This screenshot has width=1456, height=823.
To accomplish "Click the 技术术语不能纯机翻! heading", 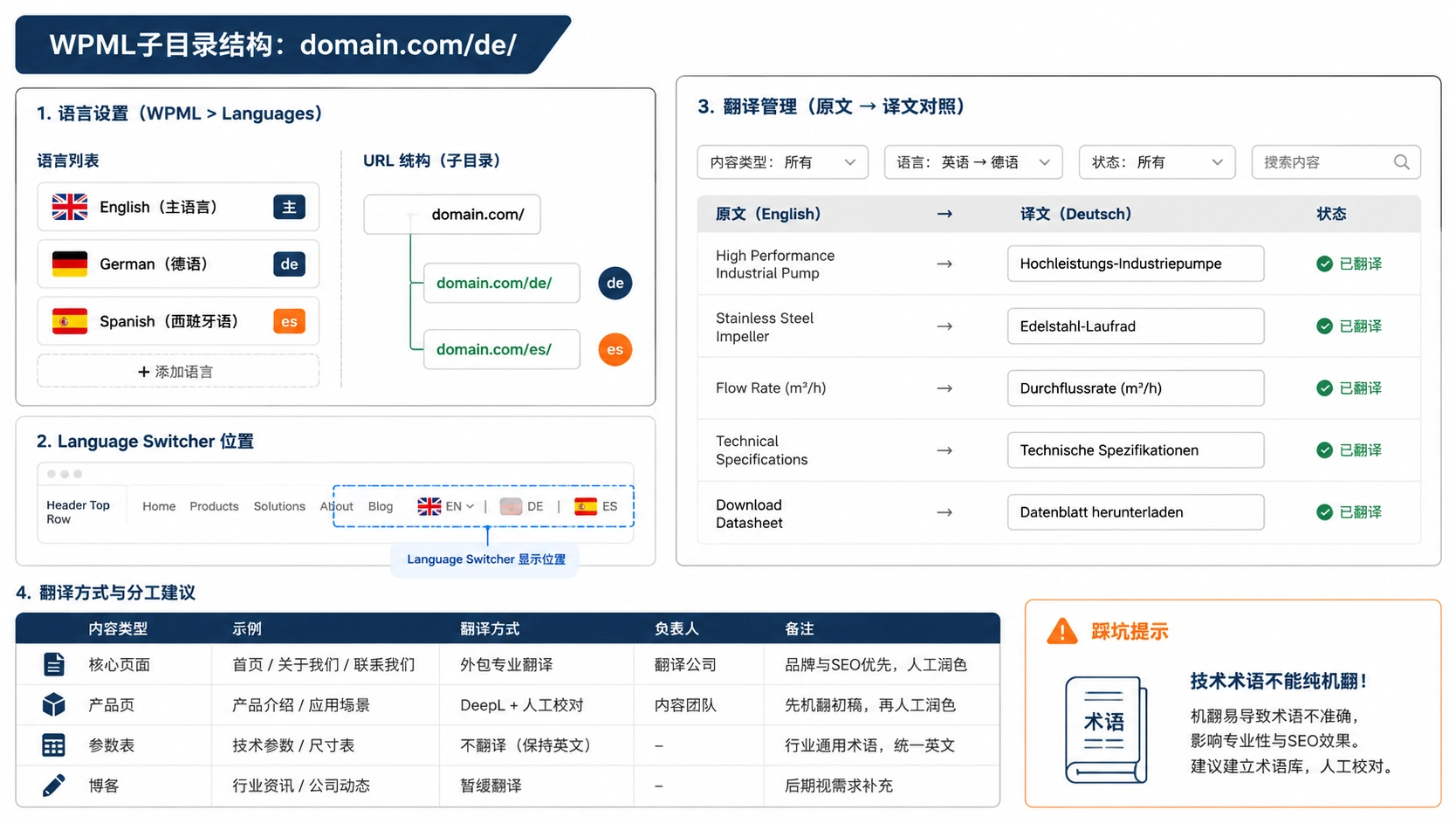I will 1280,682.
